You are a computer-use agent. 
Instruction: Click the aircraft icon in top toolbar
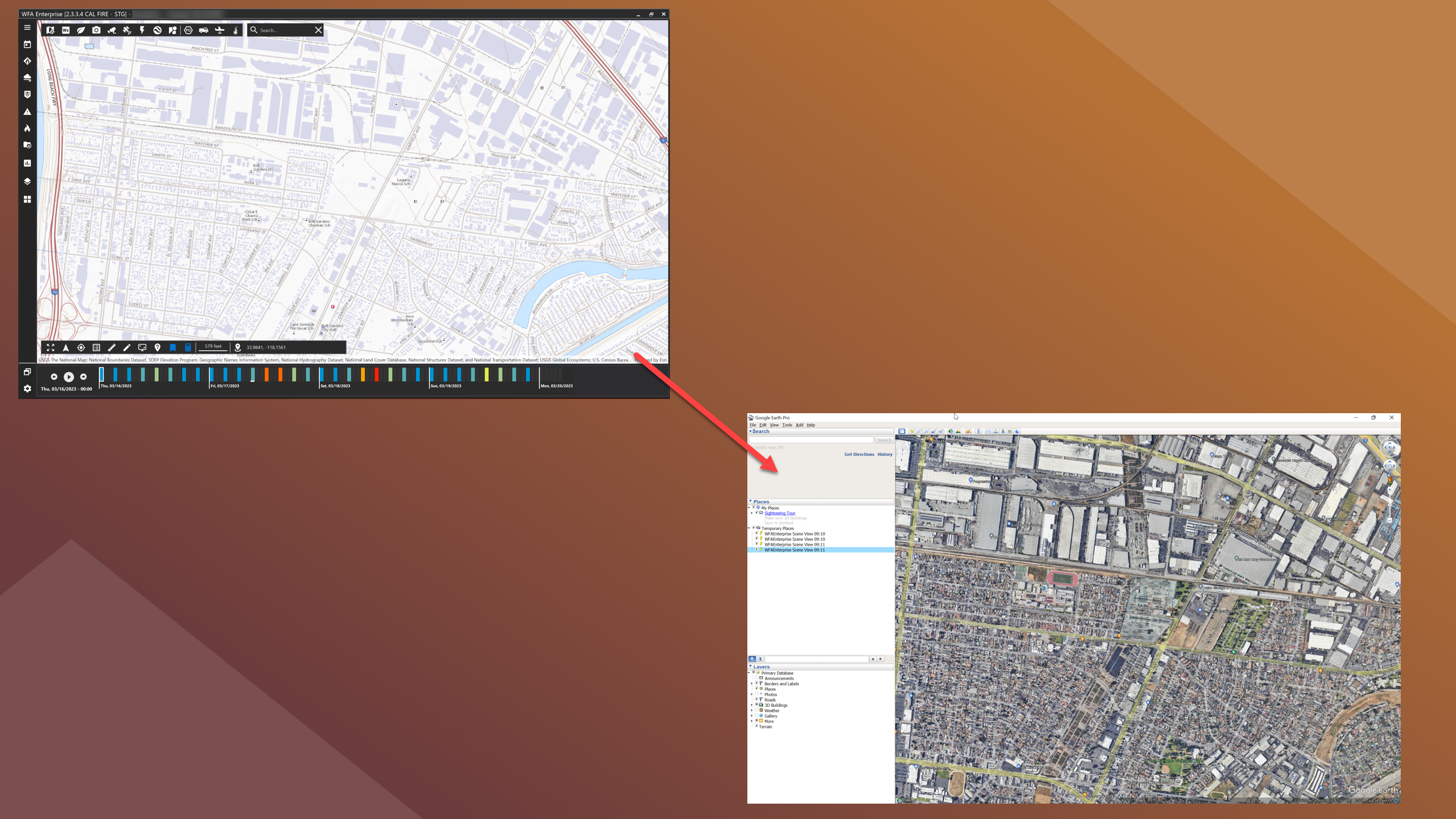pyautogui.click(x=219, y=30)
